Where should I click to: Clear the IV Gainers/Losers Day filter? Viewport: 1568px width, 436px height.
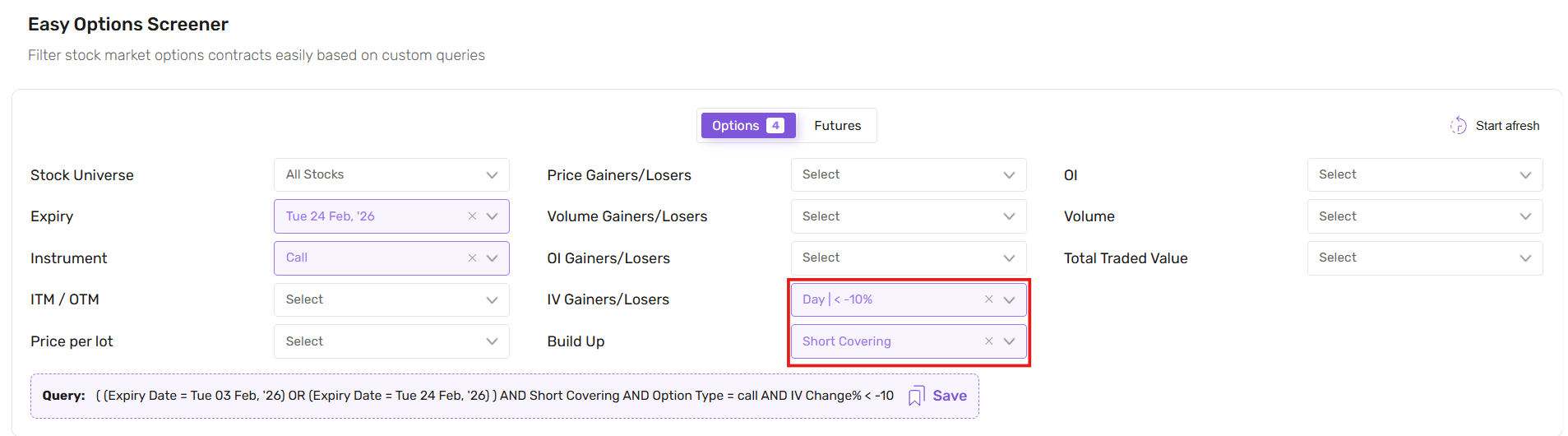click(988, 299)
